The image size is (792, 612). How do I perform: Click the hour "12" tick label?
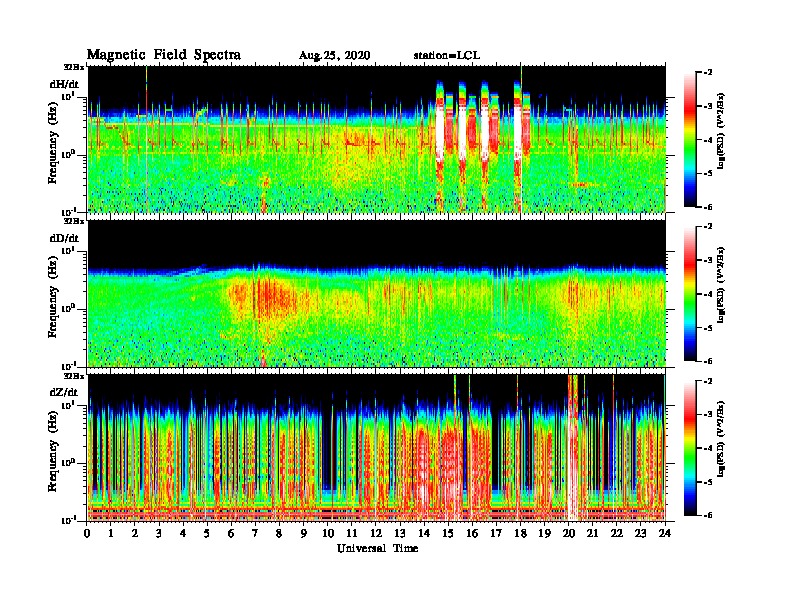(x=376, y=533)
